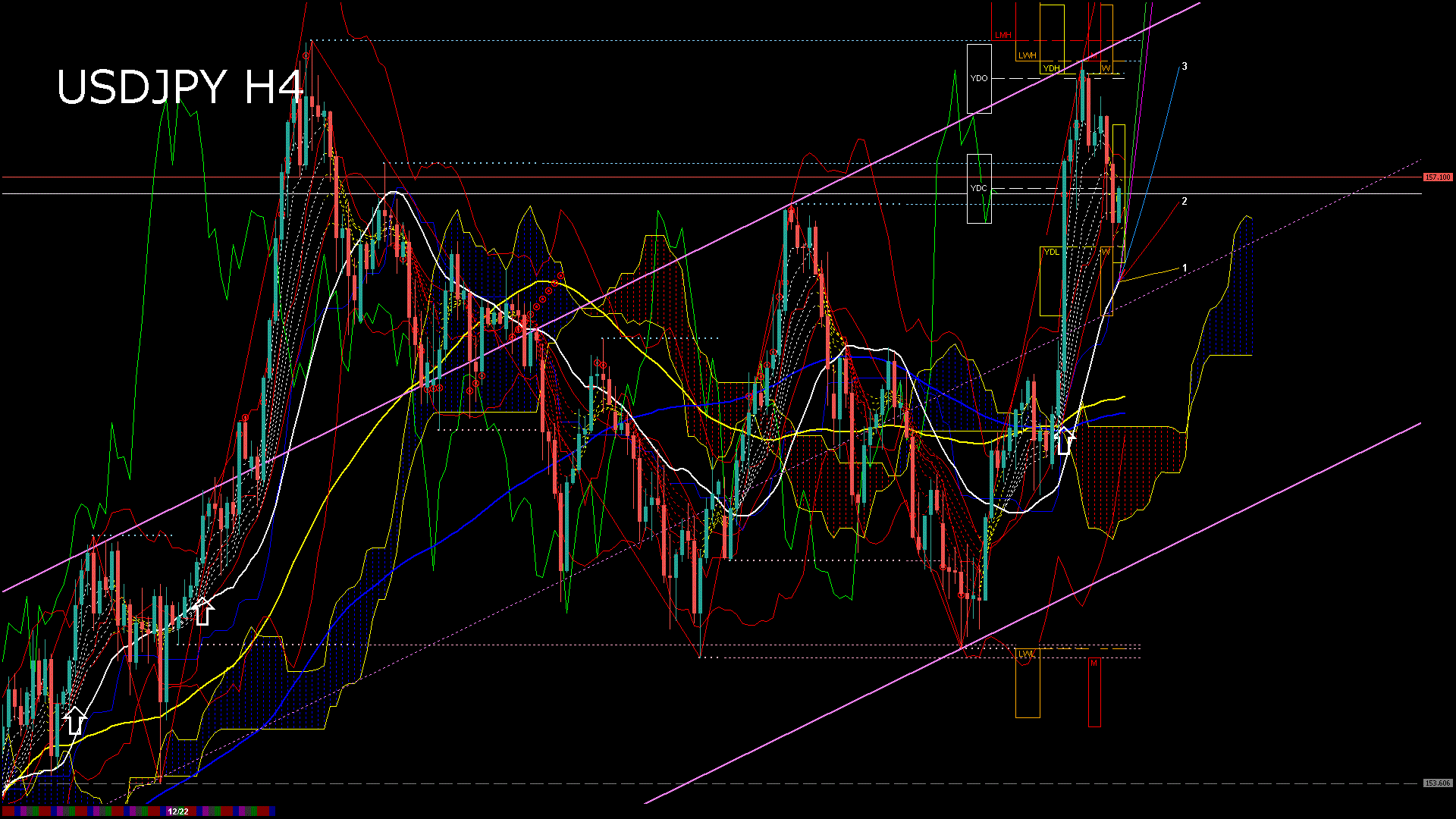Click the white up arrow near 12/22 low

pos(74,721)
